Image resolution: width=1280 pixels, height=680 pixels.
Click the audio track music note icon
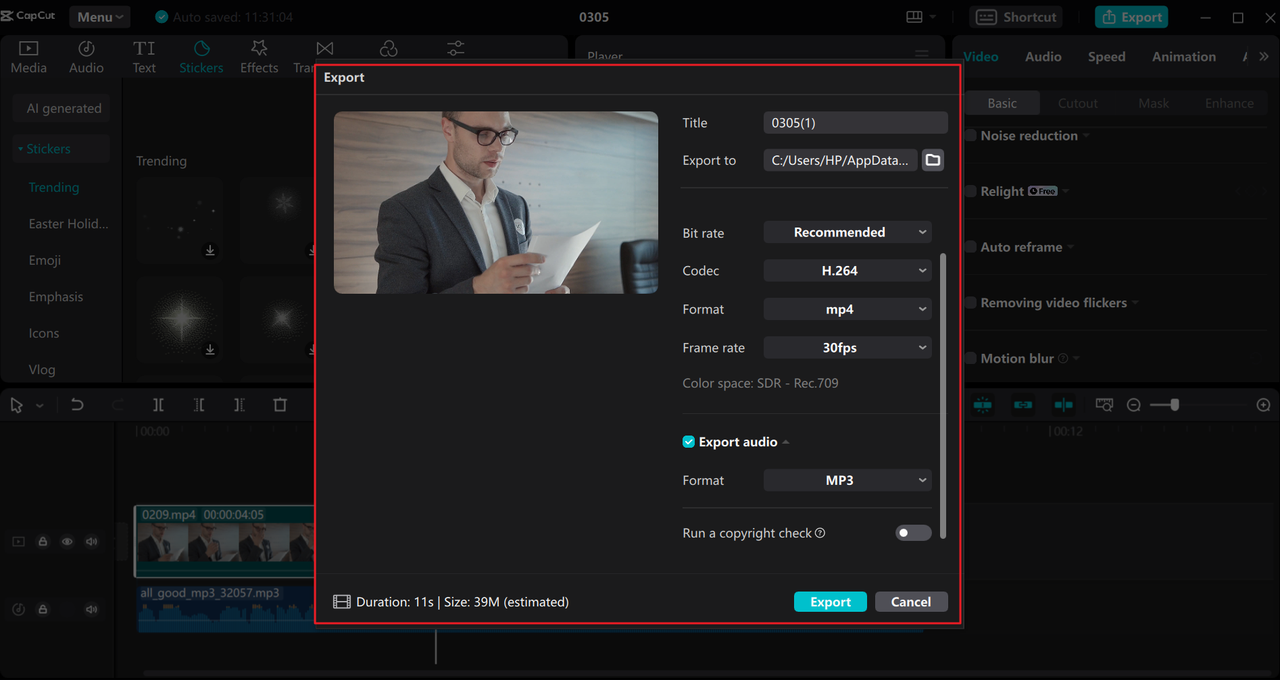click(18, 609)
